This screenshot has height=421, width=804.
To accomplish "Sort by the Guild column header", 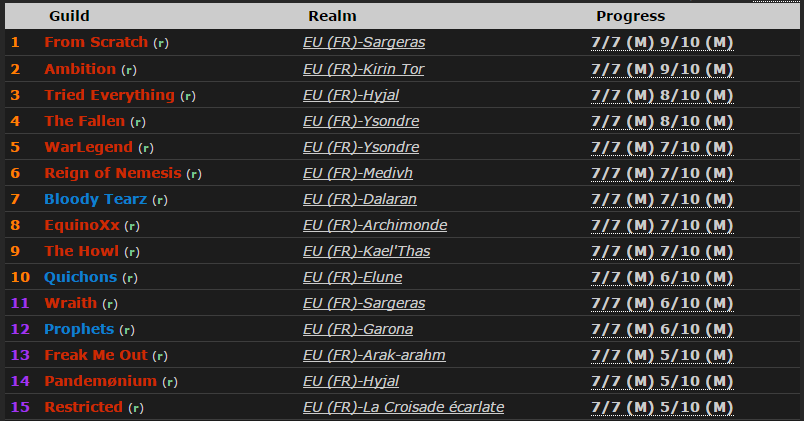I will 70,16.
